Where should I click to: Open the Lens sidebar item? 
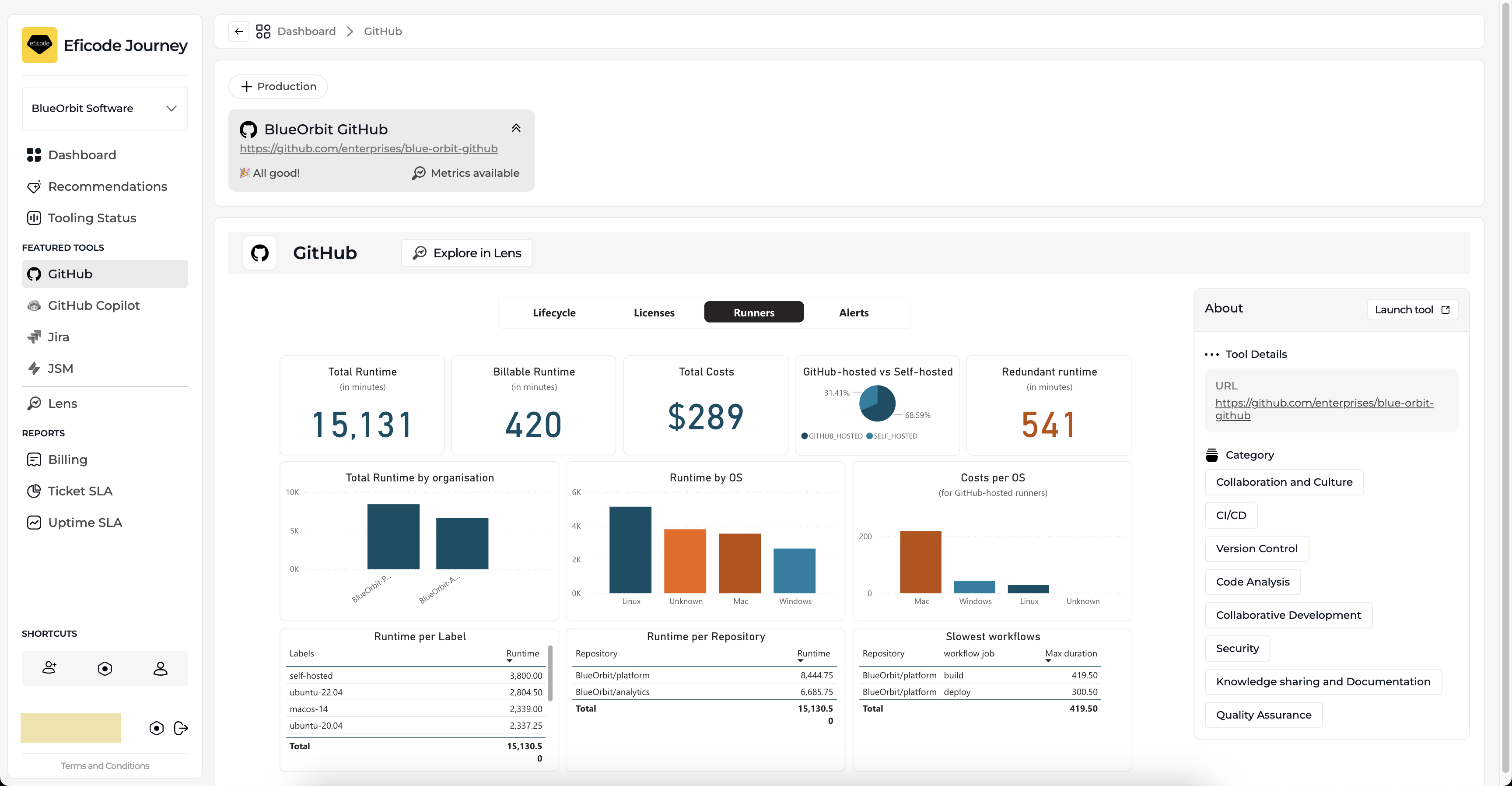tap(62, 403)
